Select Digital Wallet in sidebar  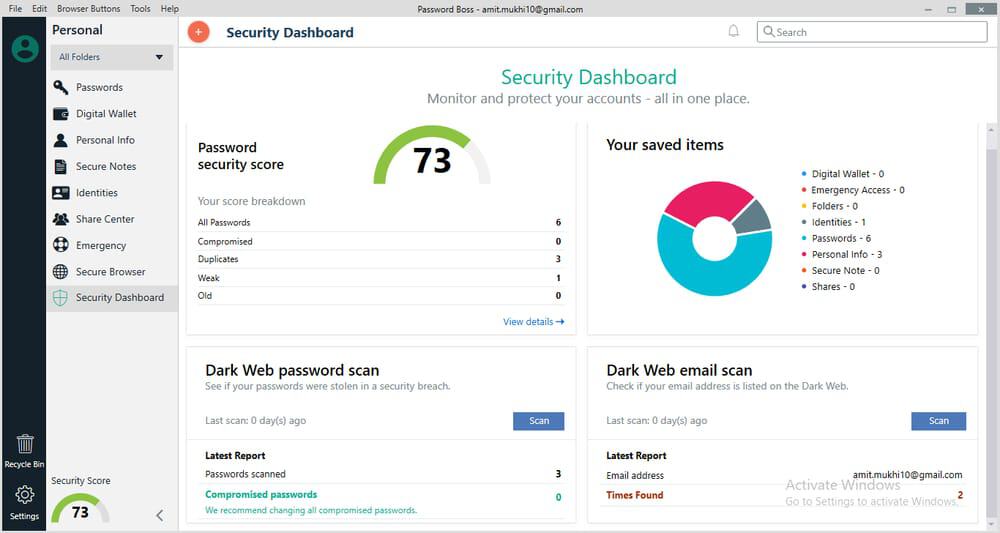click(106, 113)
